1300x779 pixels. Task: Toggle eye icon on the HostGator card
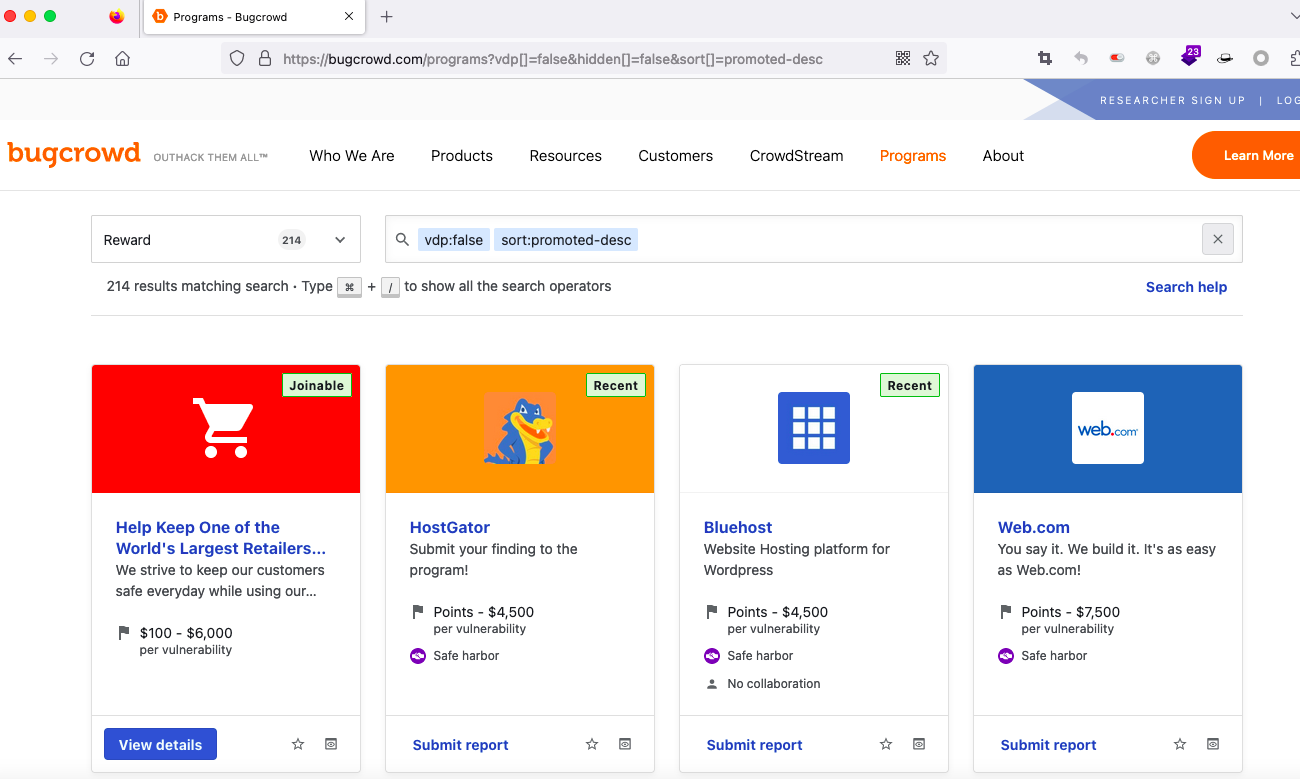click(625, 744)
